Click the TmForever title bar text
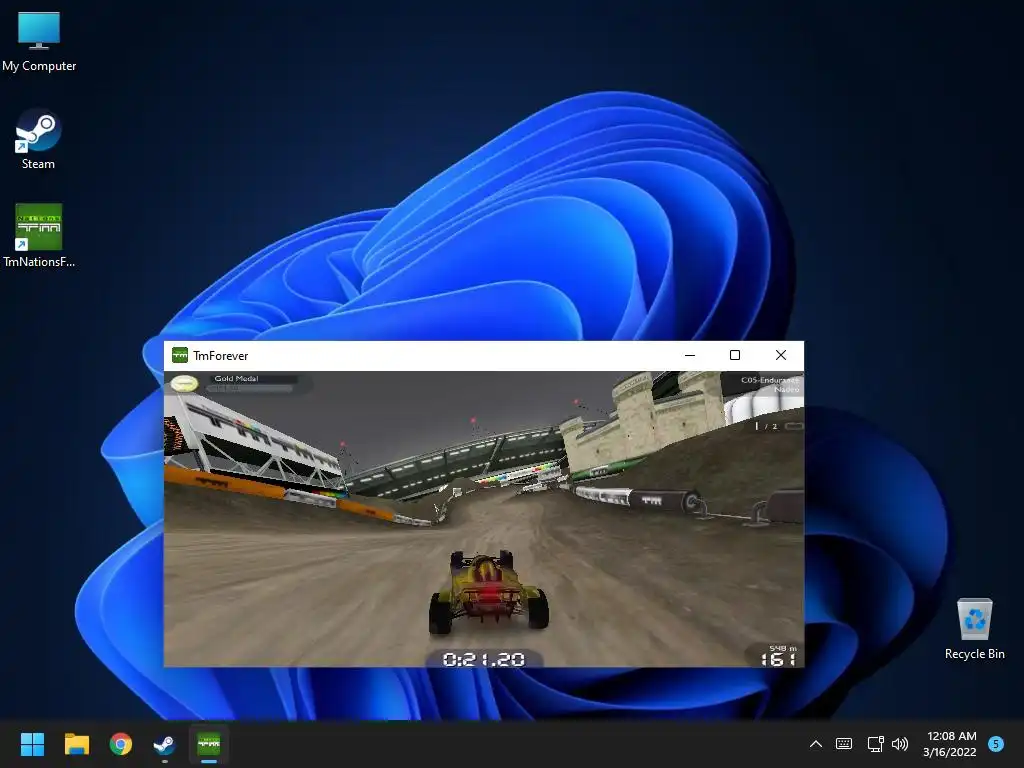Screen dimensions: 1024x768 pyautogui.click(x=221, y=356)
